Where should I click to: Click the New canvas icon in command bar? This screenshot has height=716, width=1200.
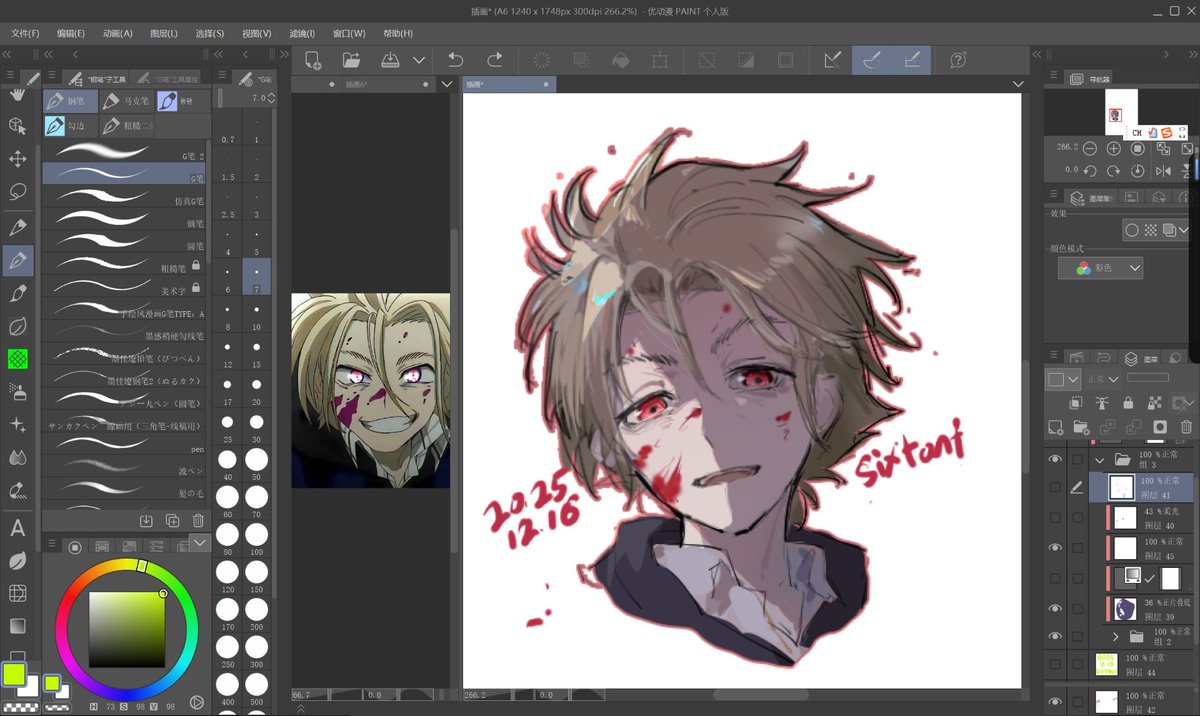[313, 60]
